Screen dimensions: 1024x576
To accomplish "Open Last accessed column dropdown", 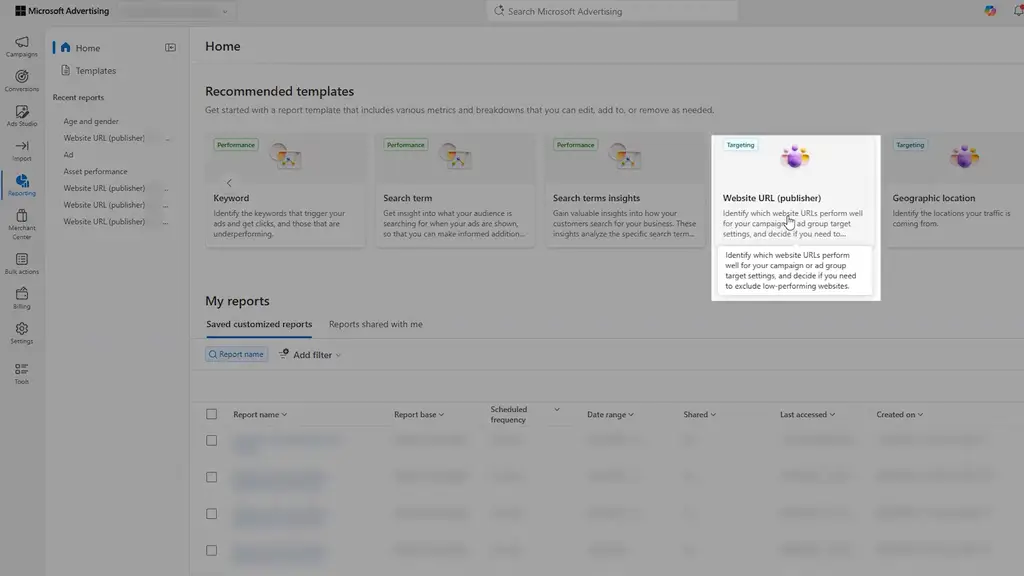I will 807,415.
